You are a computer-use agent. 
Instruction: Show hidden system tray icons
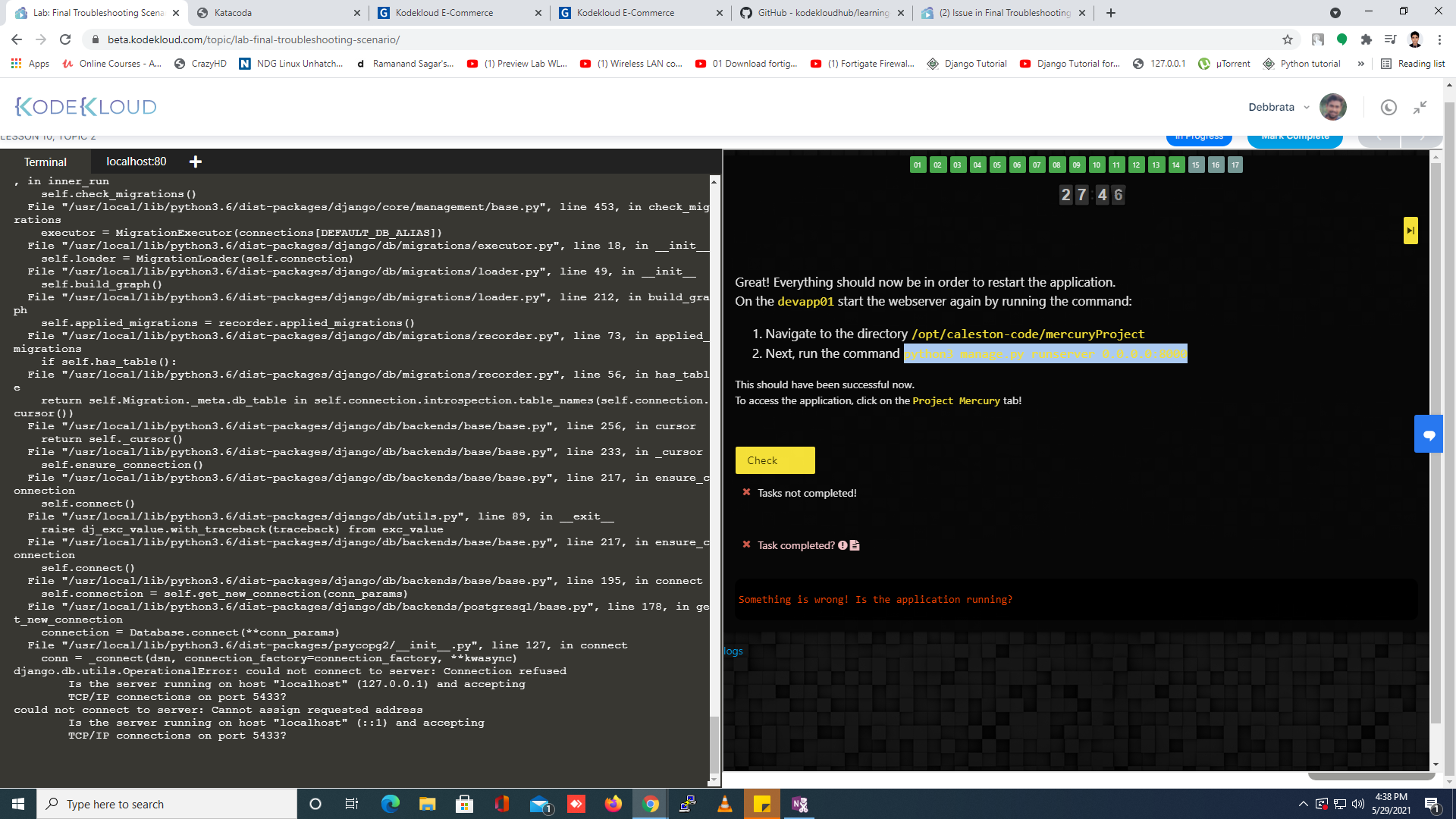tap(1303, 804)
